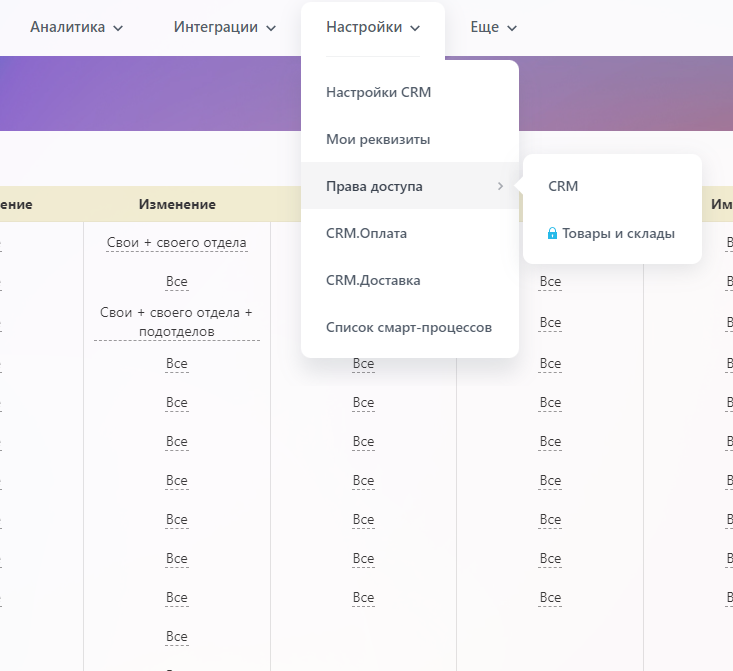Choose CRM in the access rights submenu
The height and width of the screenshot is (671, 733).
(563, 186)
